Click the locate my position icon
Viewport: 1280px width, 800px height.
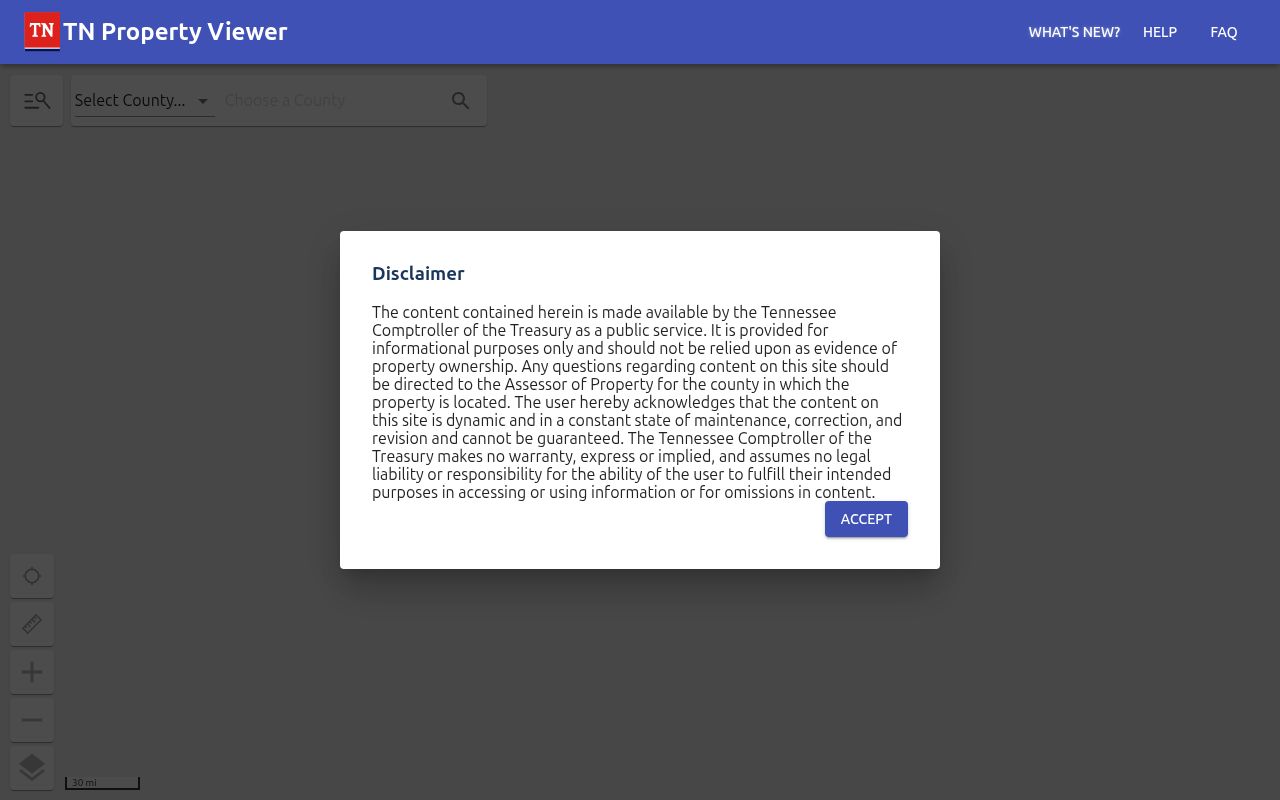(x=32, y=576)
